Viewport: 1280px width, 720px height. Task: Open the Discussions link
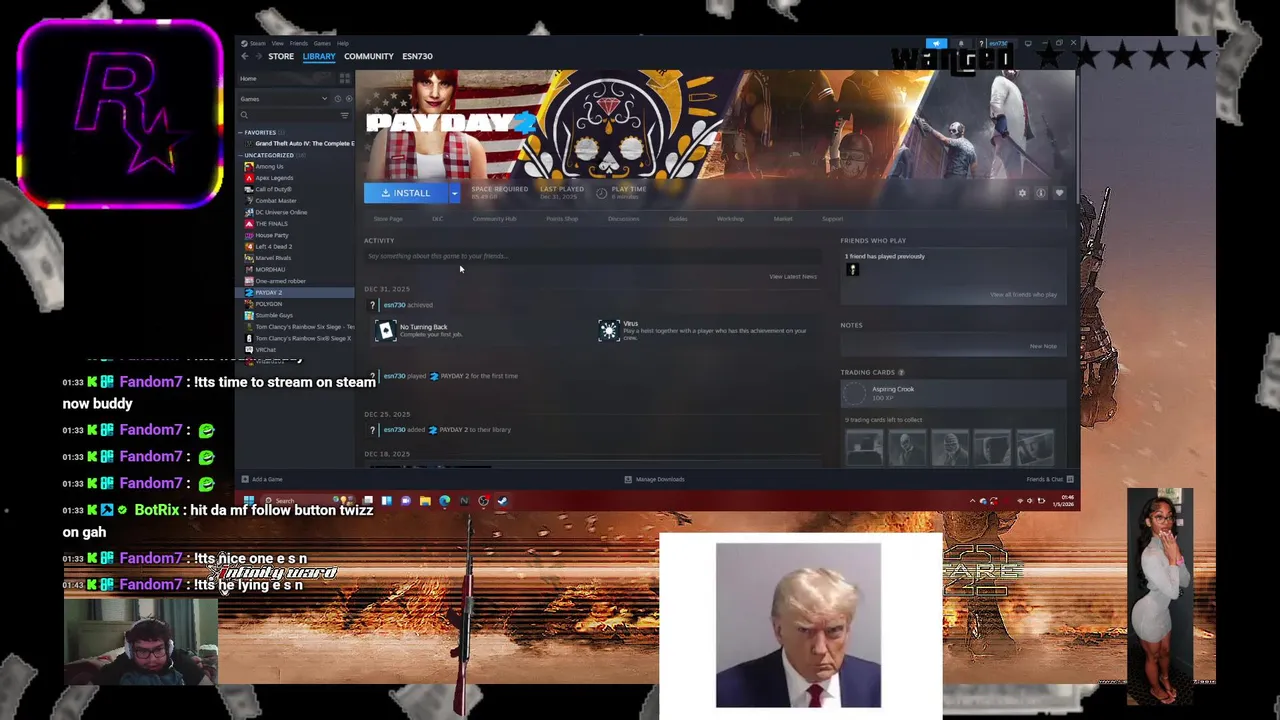[x=623, y=219]
